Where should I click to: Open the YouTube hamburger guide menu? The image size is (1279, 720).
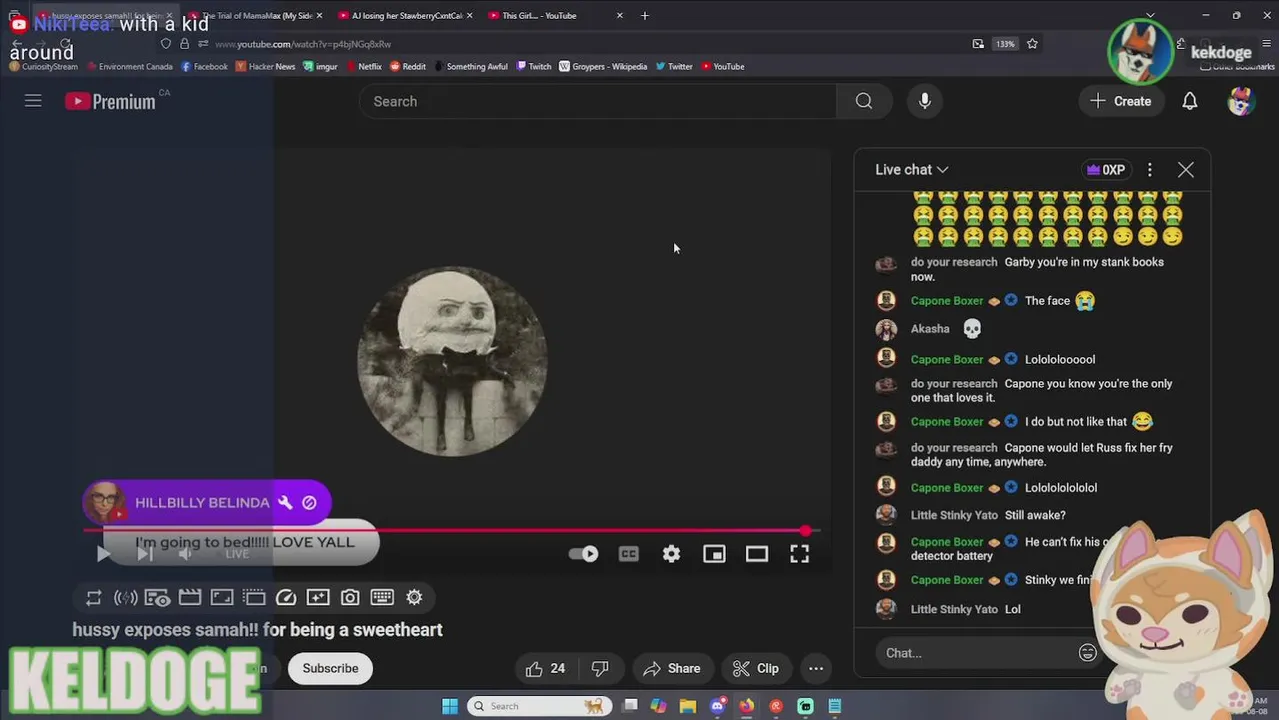point(33,101)
